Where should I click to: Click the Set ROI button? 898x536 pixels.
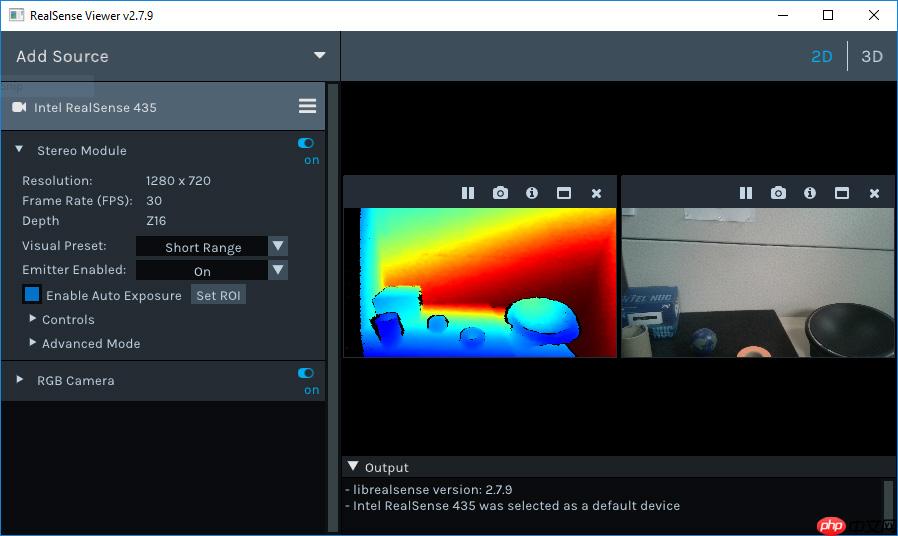218,295
